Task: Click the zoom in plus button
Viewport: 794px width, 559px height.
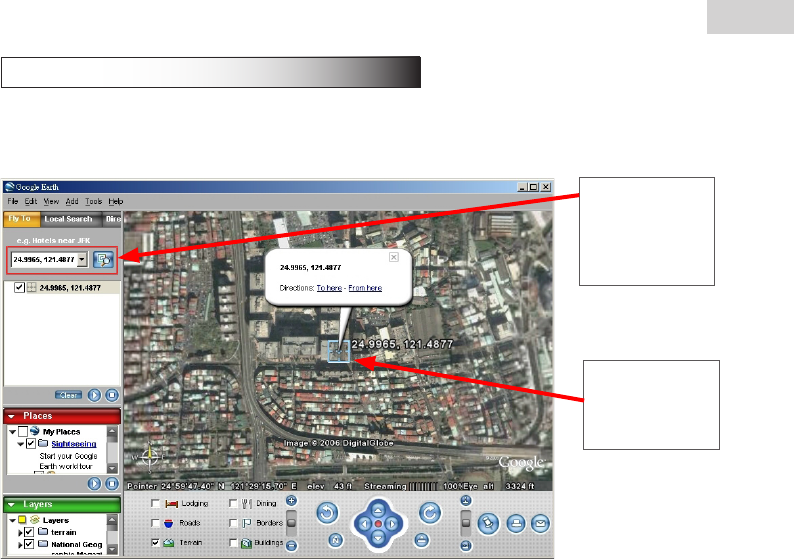Action: (291, 501)
